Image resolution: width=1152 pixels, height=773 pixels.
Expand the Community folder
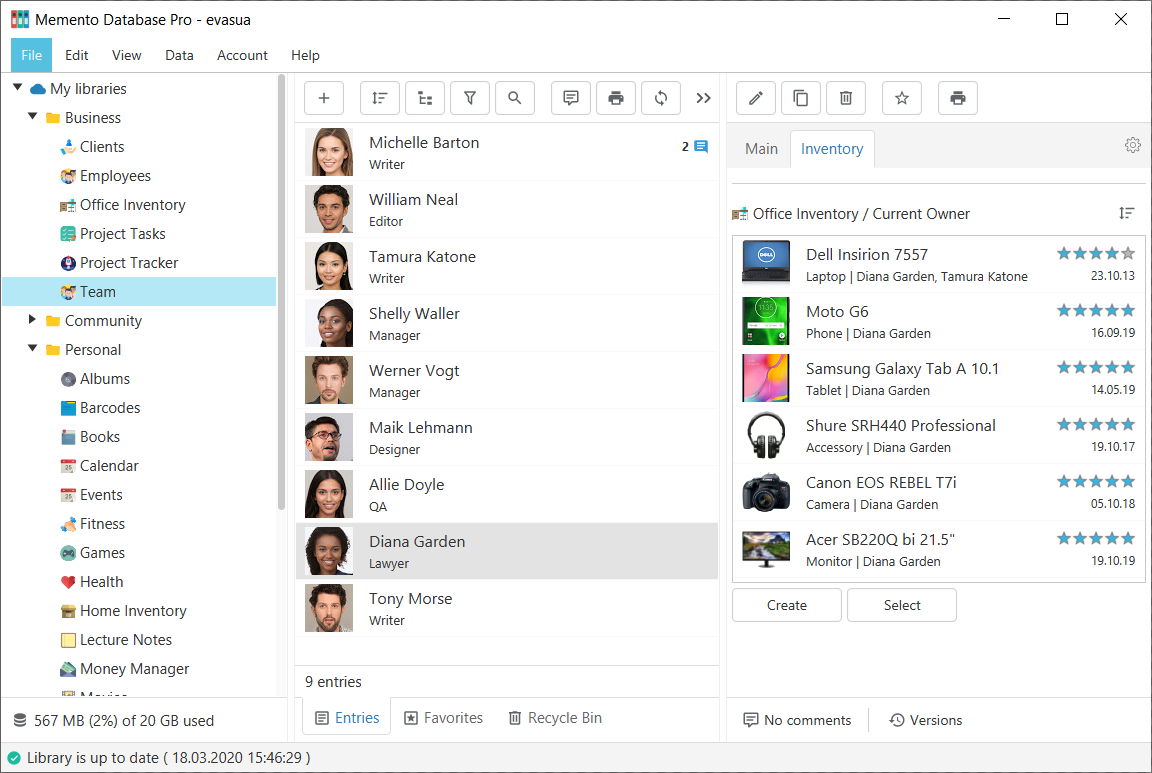(x=31, y=320)
